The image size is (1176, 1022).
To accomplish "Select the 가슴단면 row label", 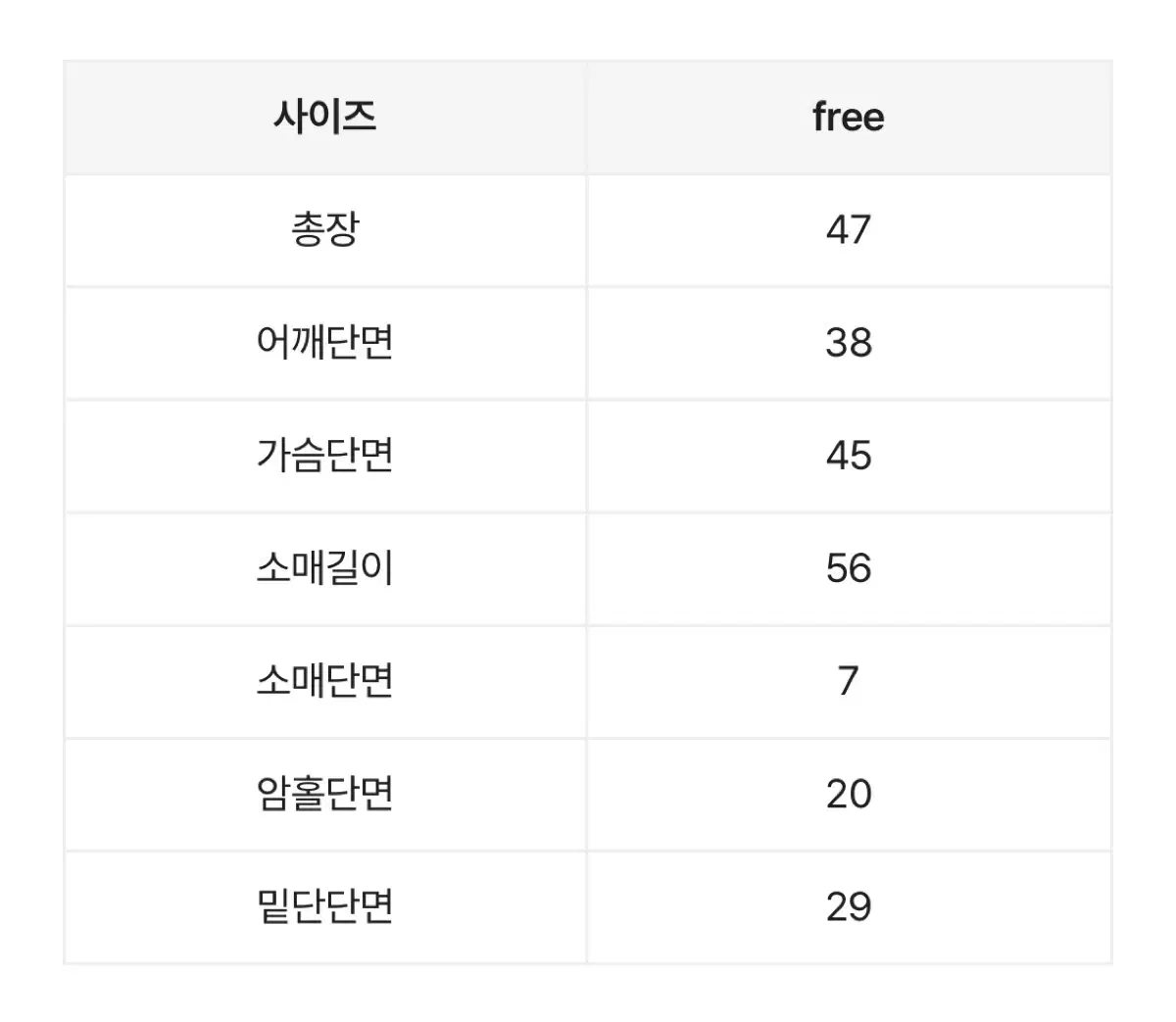I will pos(325,456).
